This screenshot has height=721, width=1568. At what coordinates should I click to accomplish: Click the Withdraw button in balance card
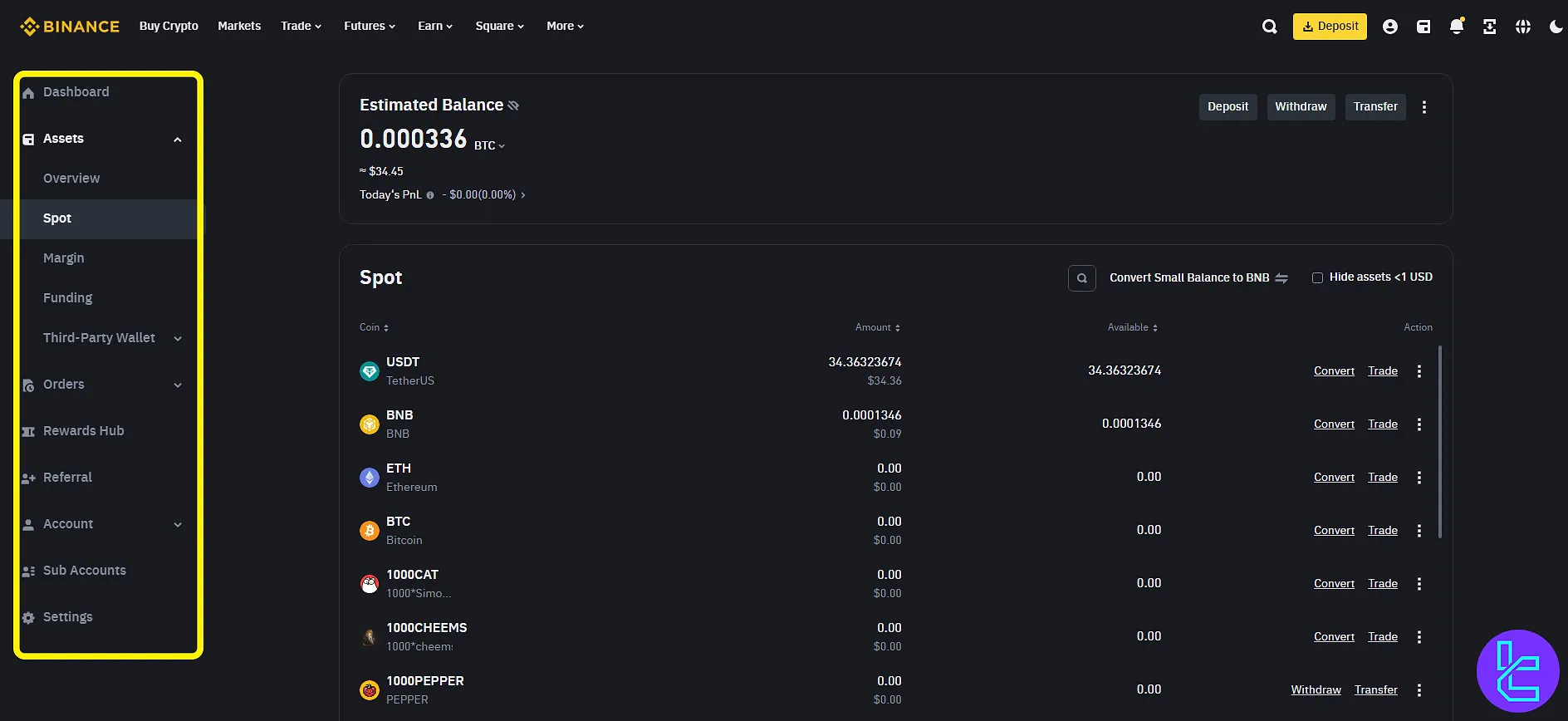pyautogui.click(x=1301, y=106)
